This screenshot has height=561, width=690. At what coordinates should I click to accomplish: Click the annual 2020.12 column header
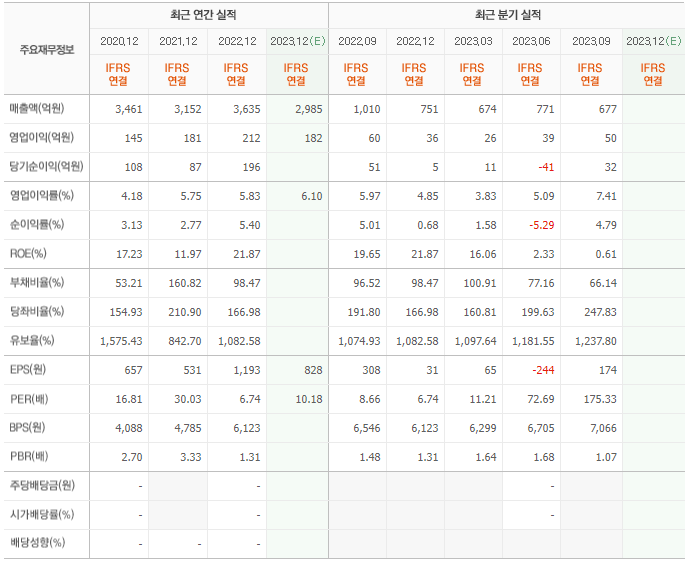(x=119, y=41)
